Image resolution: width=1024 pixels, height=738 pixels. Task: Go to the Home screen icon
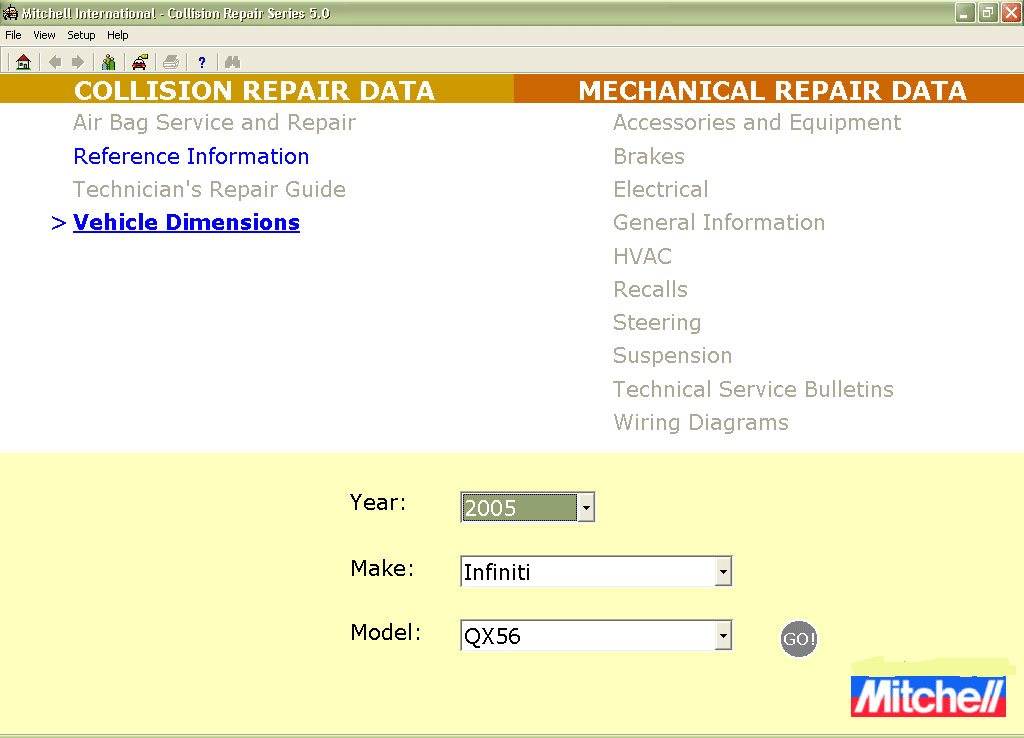coord(24,62)
